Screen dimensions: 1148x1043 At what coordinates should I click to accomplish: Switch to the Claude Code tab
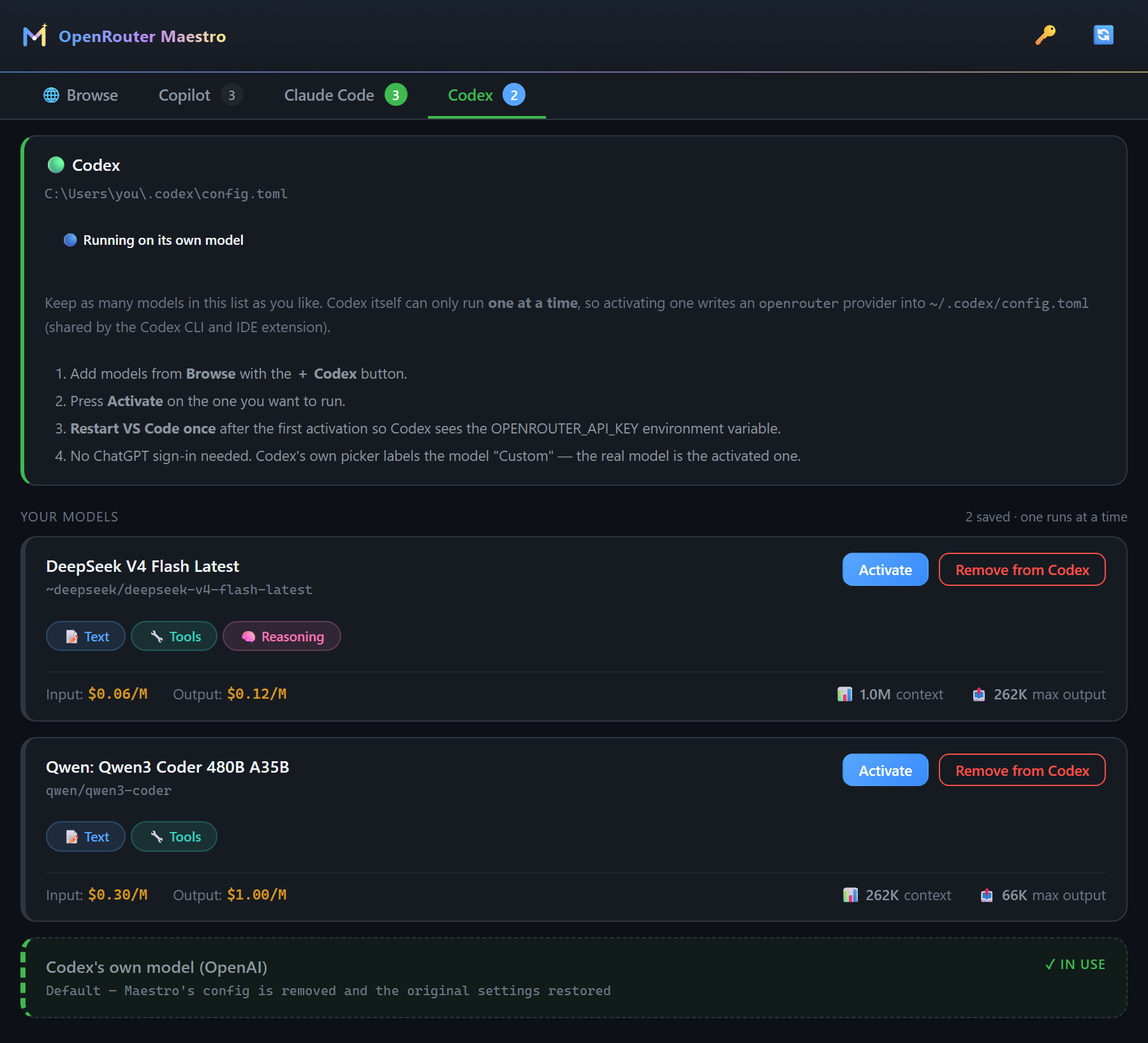[x=345, y=95]
